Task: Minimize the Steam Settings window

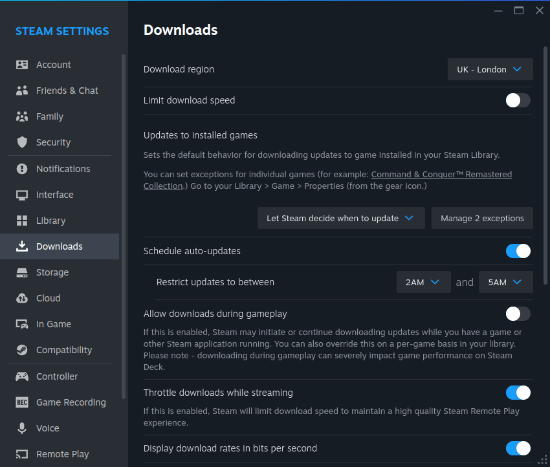Action: (x=498, y=11)
